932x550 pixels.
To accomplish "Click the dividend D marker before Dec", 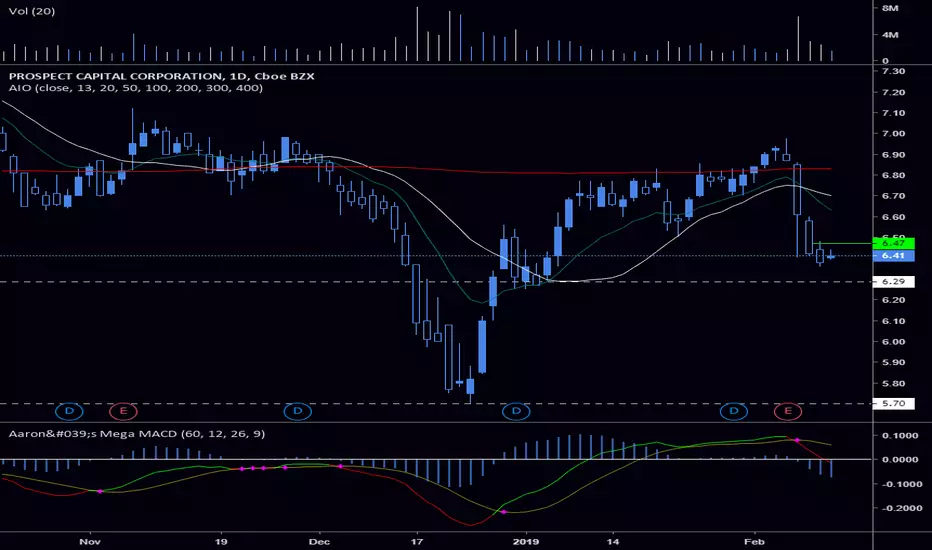I will click(x=298, y=411).
